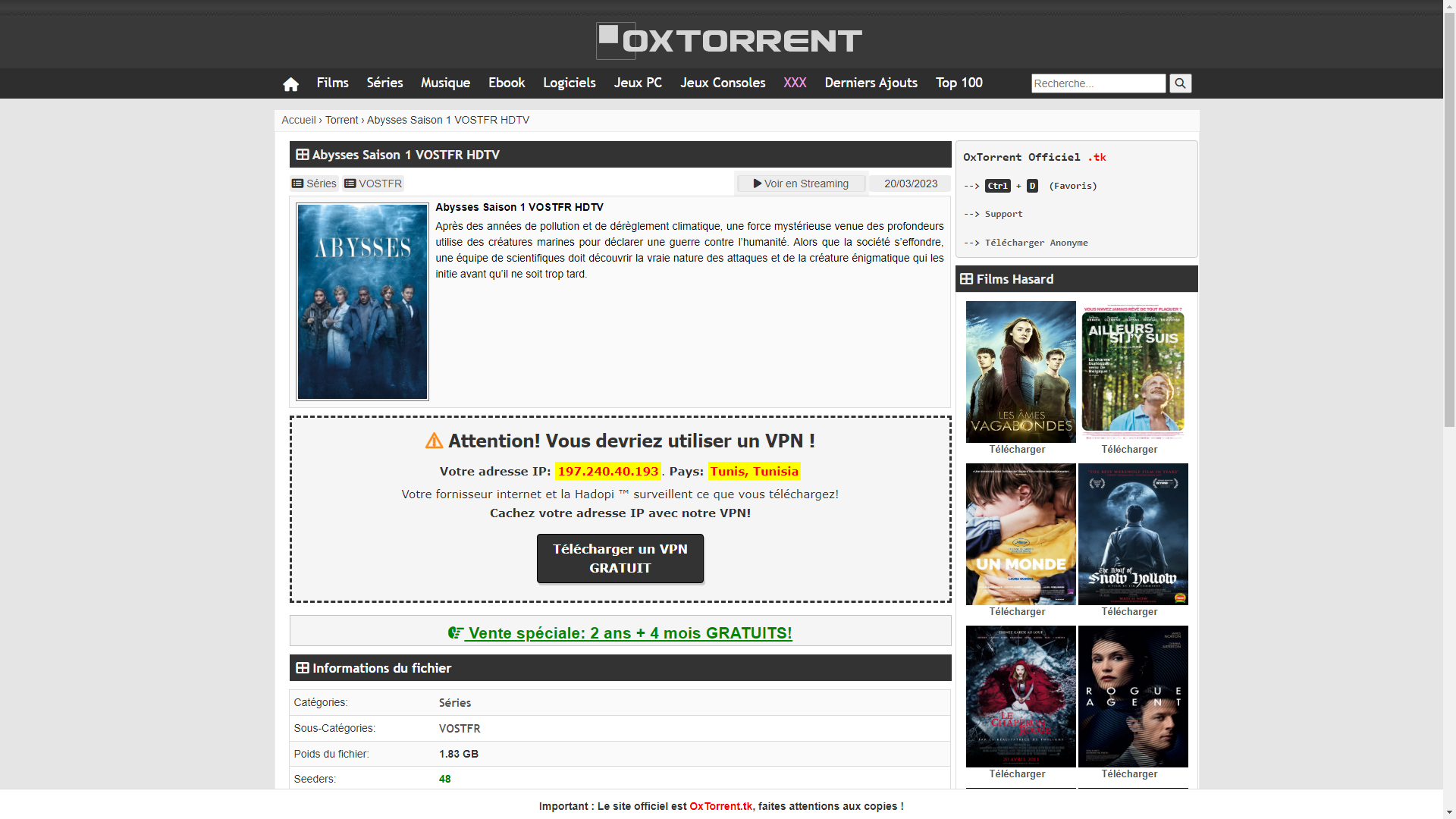The width and height of the screenshot is (1456, 819).
Task: Click Télécharger under Snow Hollow
Action: click(x=1129, y=612)
